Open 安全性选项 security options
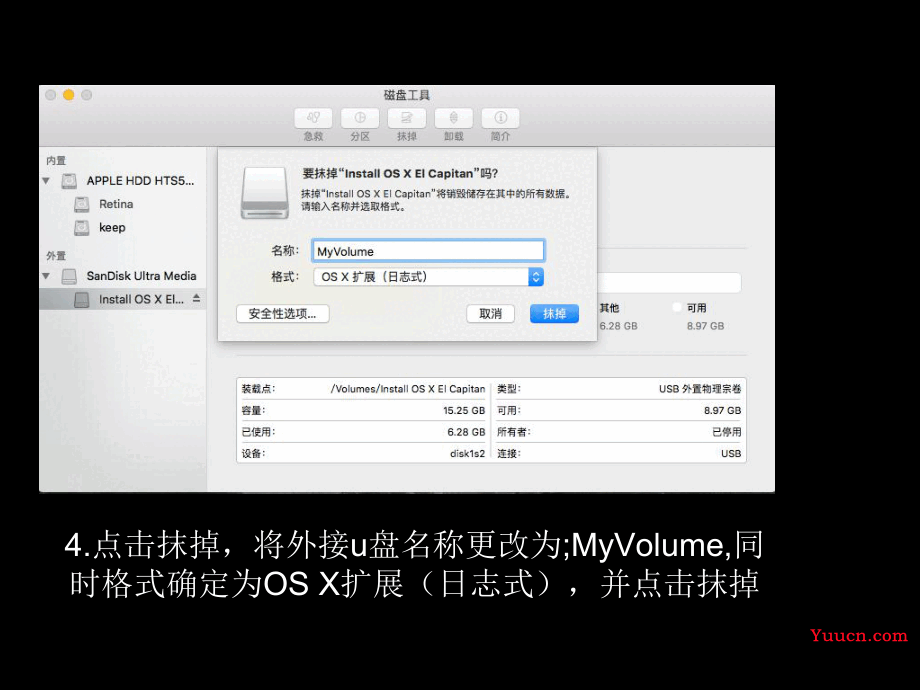 tap(283, 313)
